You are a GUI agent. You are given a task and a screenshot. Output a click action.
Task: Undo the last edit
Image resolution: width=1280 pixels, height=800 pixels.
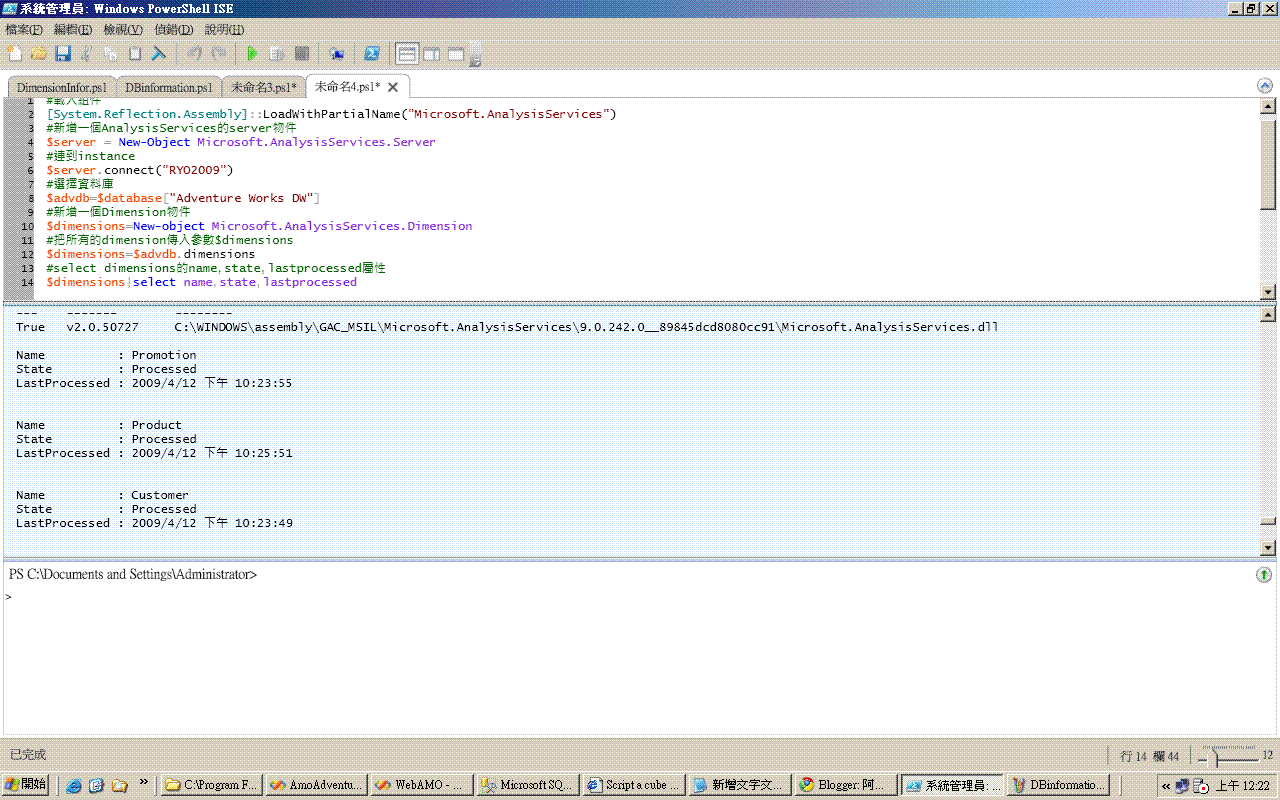click(194, 54)
